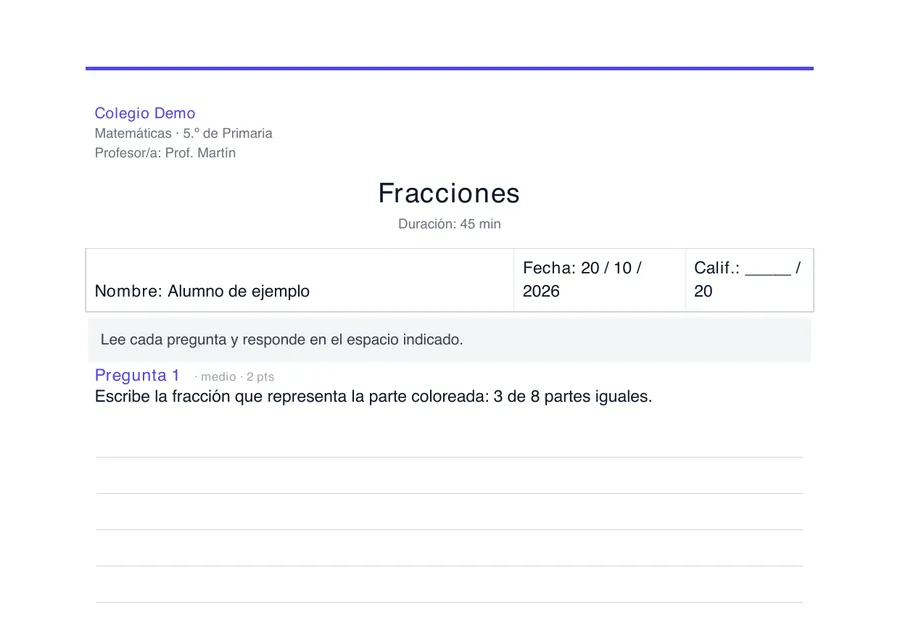The height and width of the screenshot is (636, 900).
Task: Click the 'Fecha: 20 / 10 / 2026' cell
Action: 599,280
